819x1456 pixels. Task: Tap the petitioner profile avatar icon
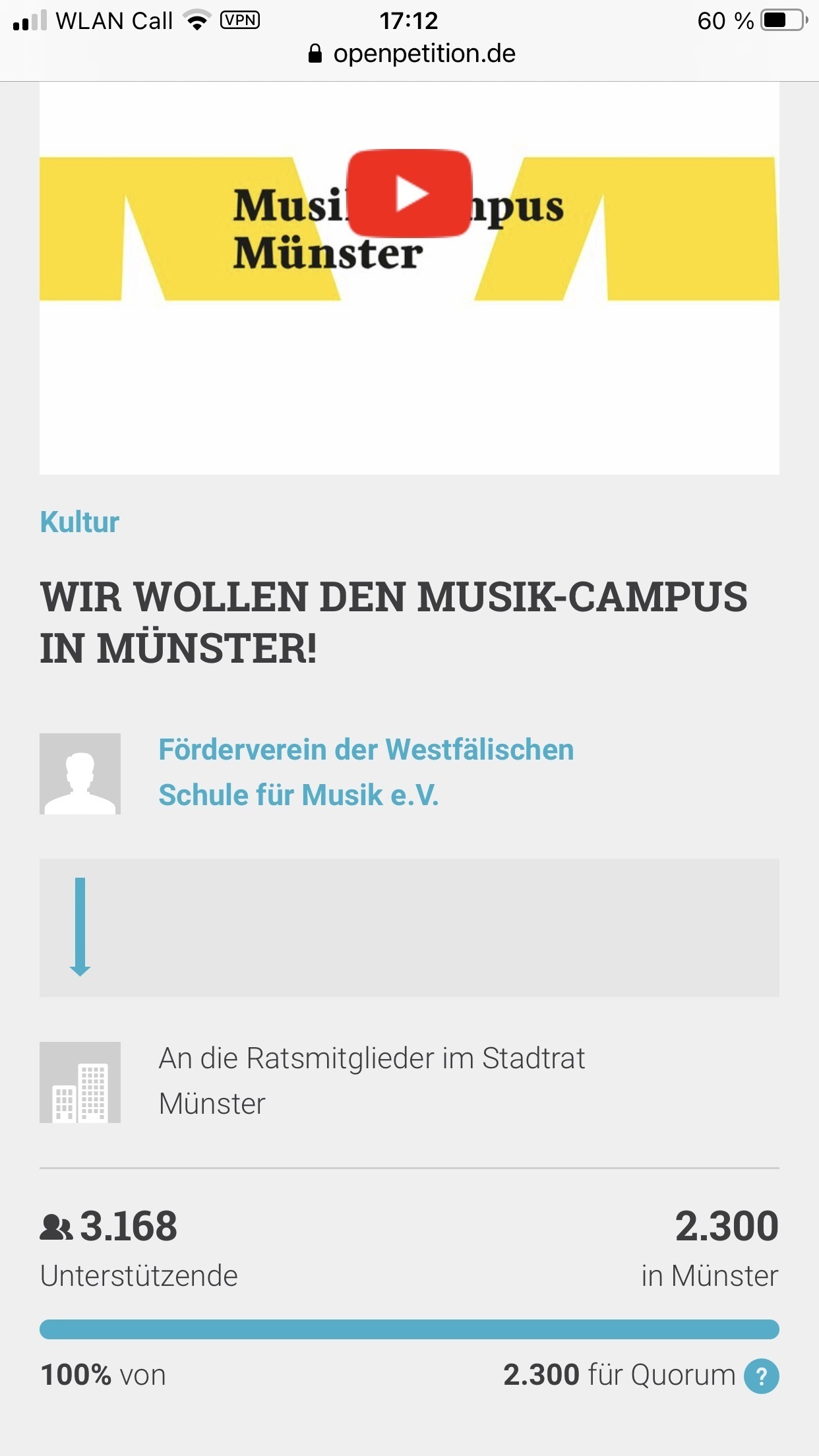80,773
